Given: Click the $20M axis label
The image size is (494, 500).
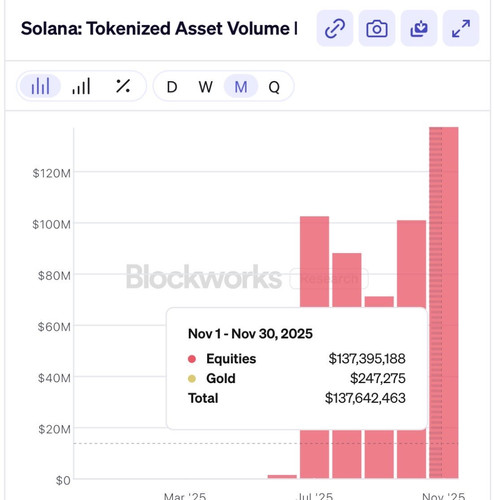Looking at the screenshot, I should click(x=54, y=429).
